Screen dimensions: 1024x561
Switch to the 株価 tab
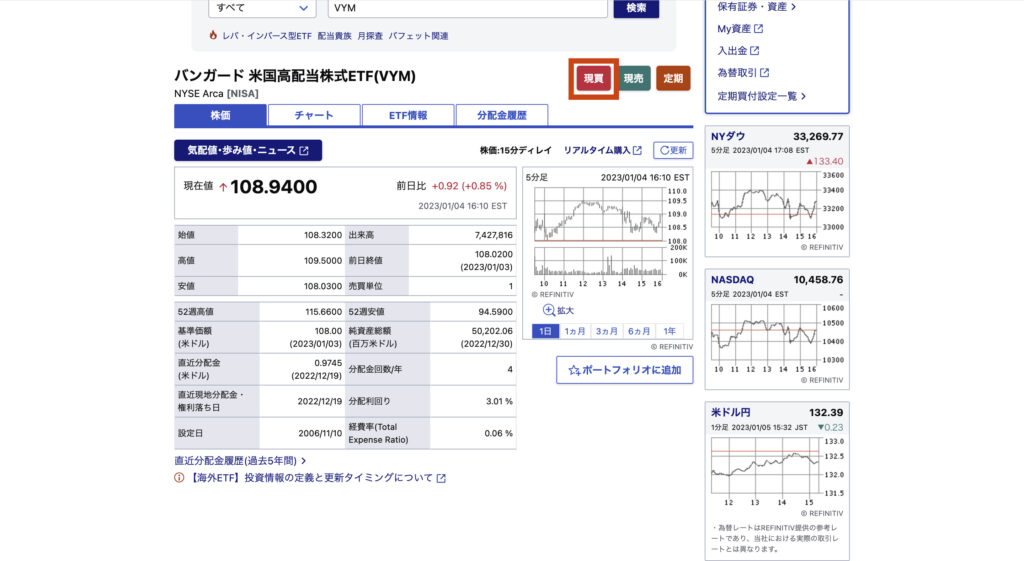(x=220, y=116)
